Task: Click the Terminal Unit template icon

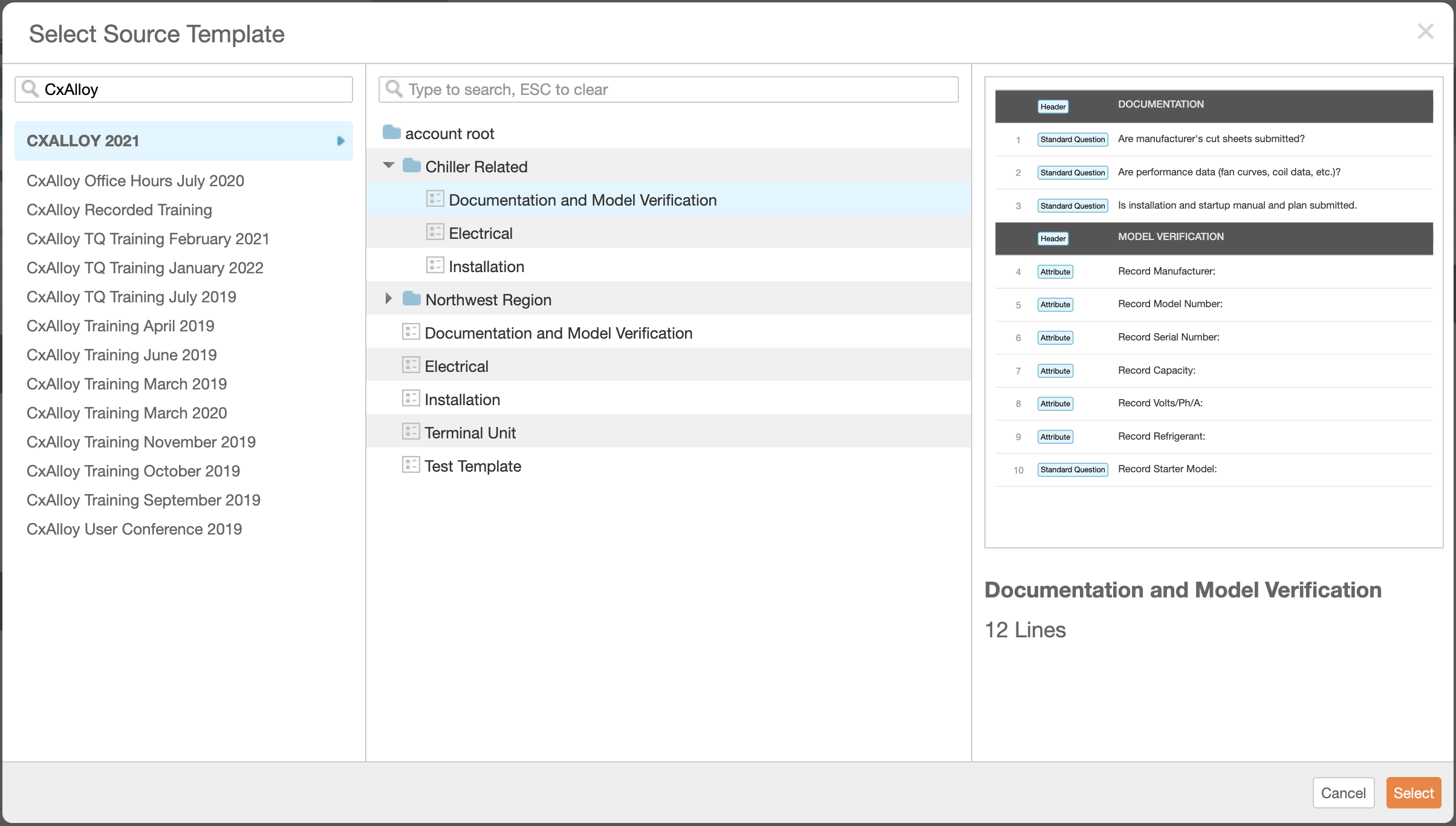Action: [x=412, y=431]
